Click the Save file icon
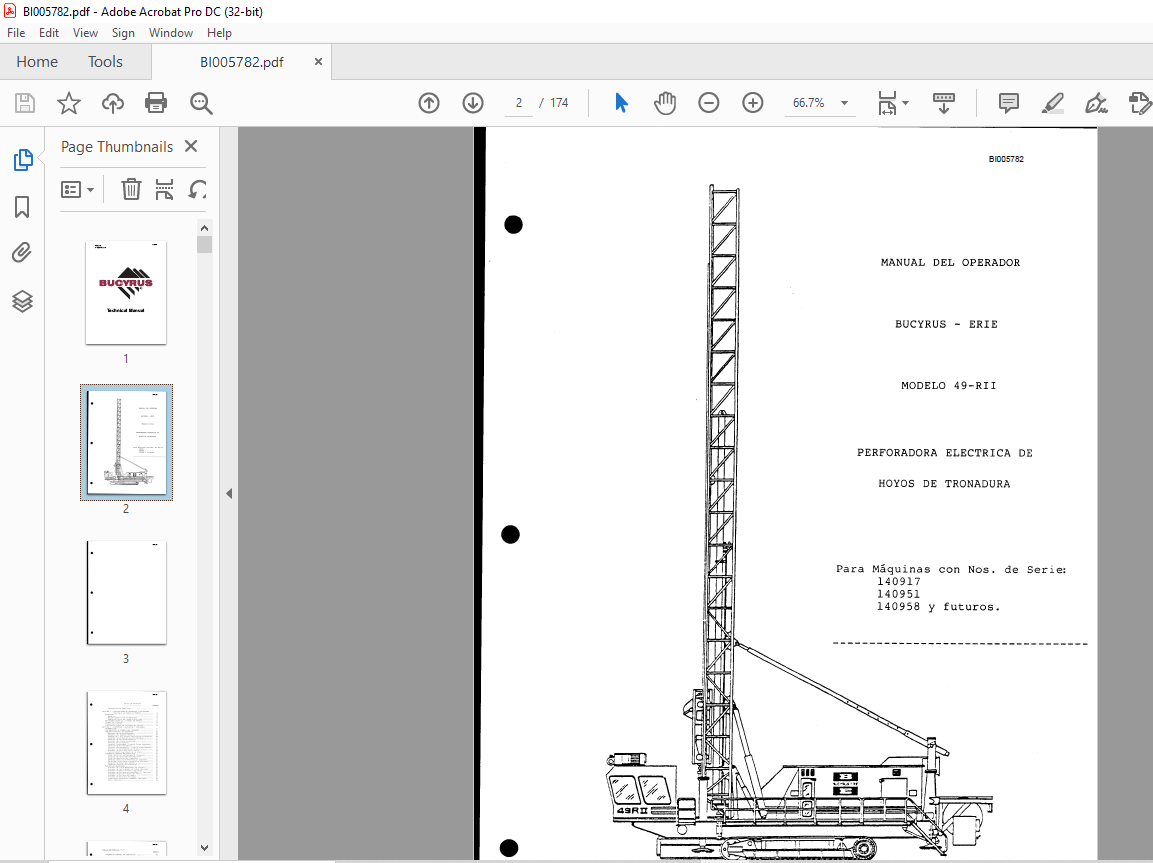 click(x=25, y=103)
